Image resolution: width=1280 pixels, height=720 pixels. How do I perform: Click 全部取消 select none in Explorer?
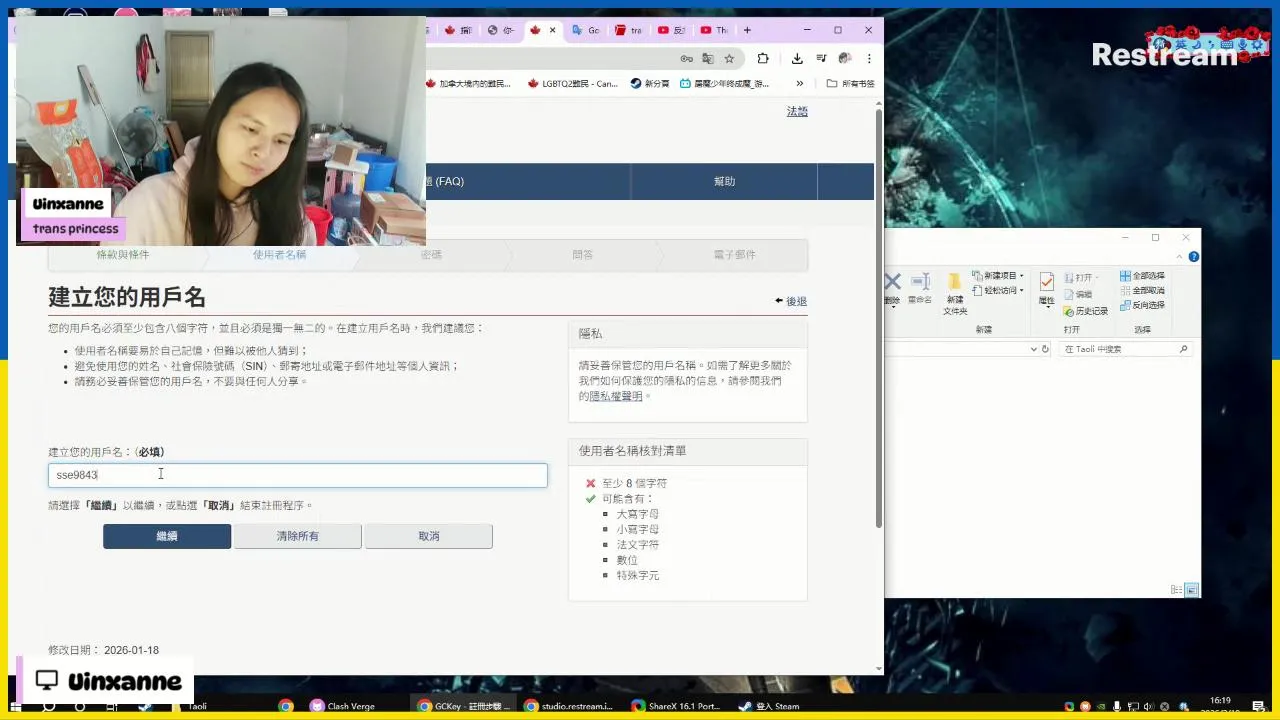tap(1143, 290)
